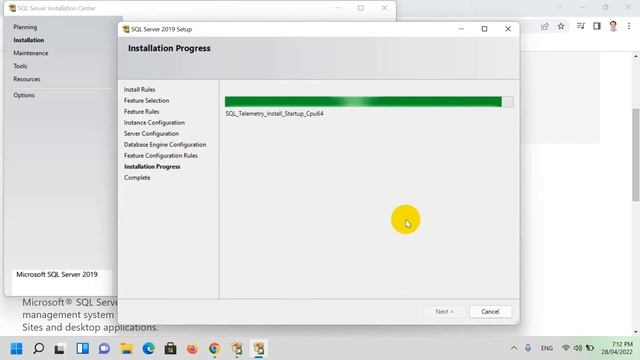Image resolution: width=640 pixels, height=360 pixels.
Task: Click the green installation progress bar
Action: [369, 102]
